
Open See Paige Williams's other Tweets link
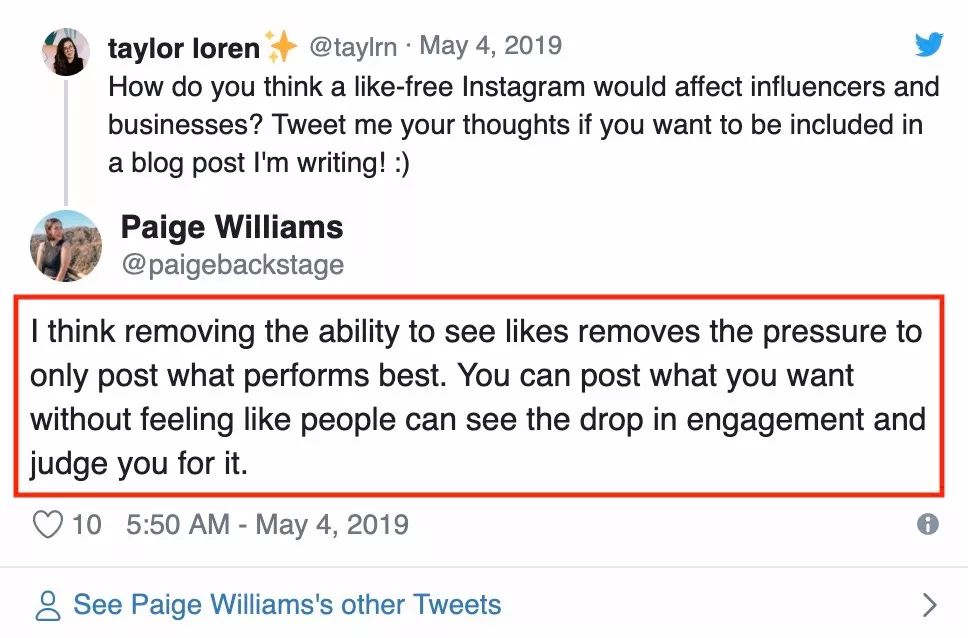tap(287, 605)
